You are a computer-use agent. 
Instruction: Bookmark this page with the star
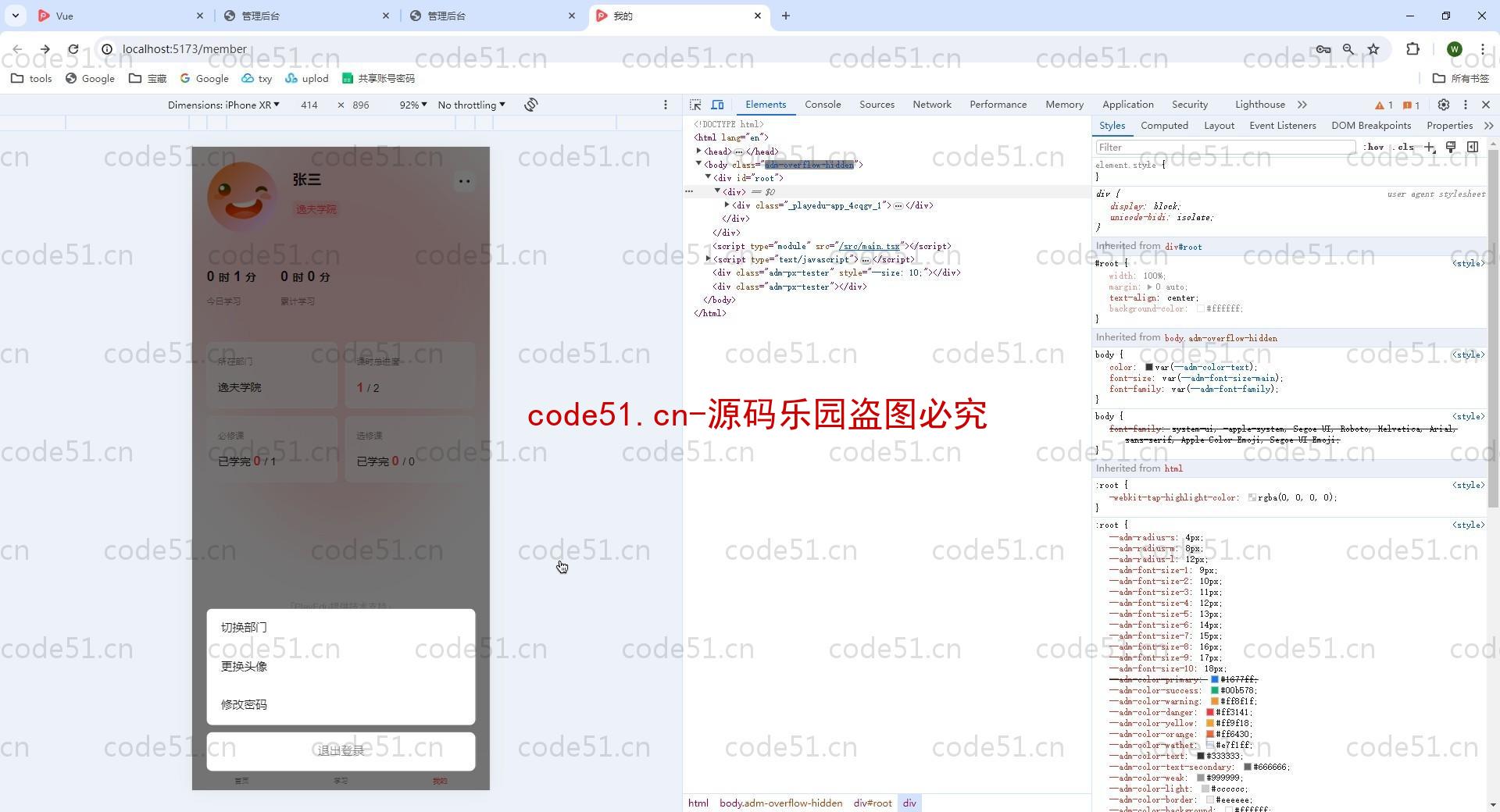point(1373,49)
